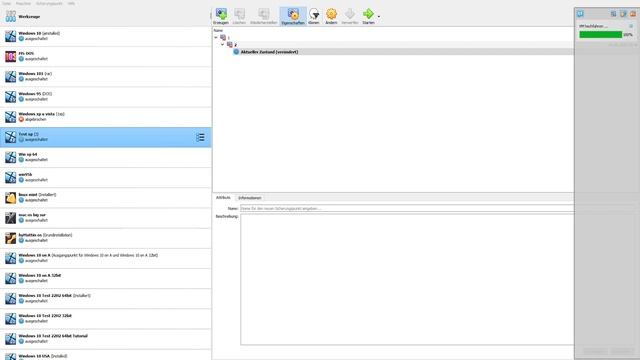The height and width of the screenshot is (360, 640).
Task: Click inside the Beschreibung text area
Action: tap(407, 280)
